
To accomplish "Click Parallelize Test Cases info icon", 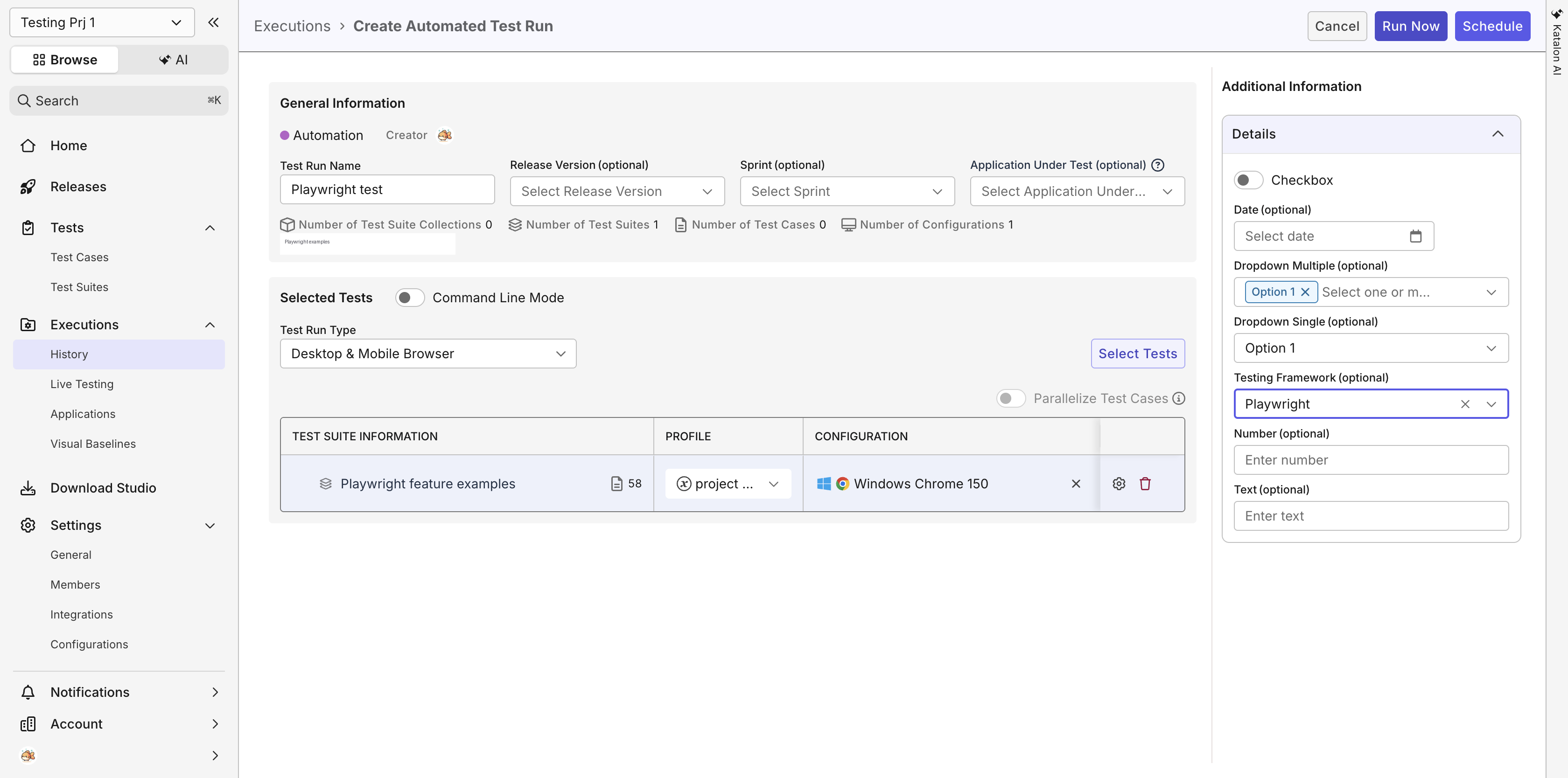I will point(1179,398).
